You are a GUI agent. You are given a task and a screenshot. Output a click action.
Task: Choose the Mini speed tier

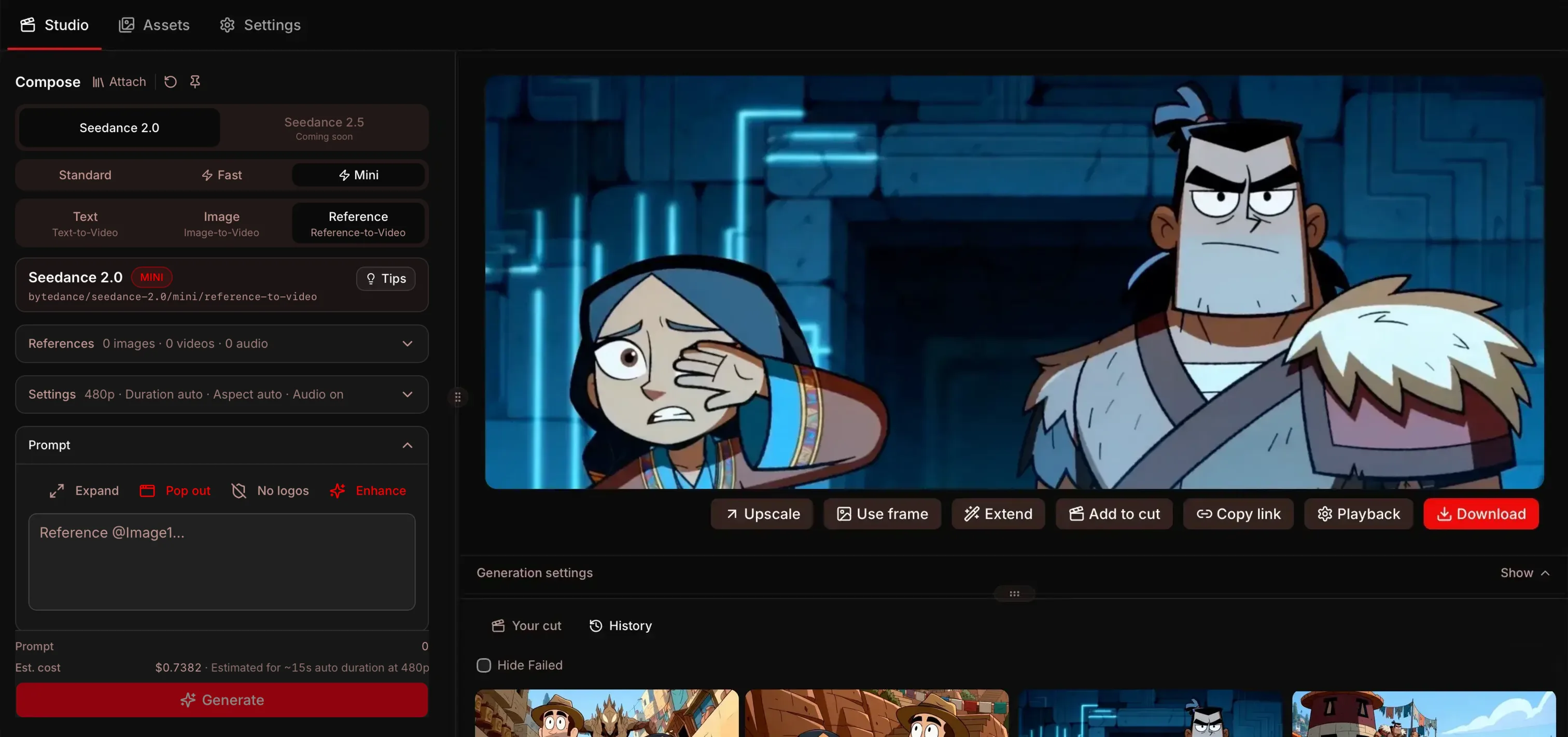[358, 175]
